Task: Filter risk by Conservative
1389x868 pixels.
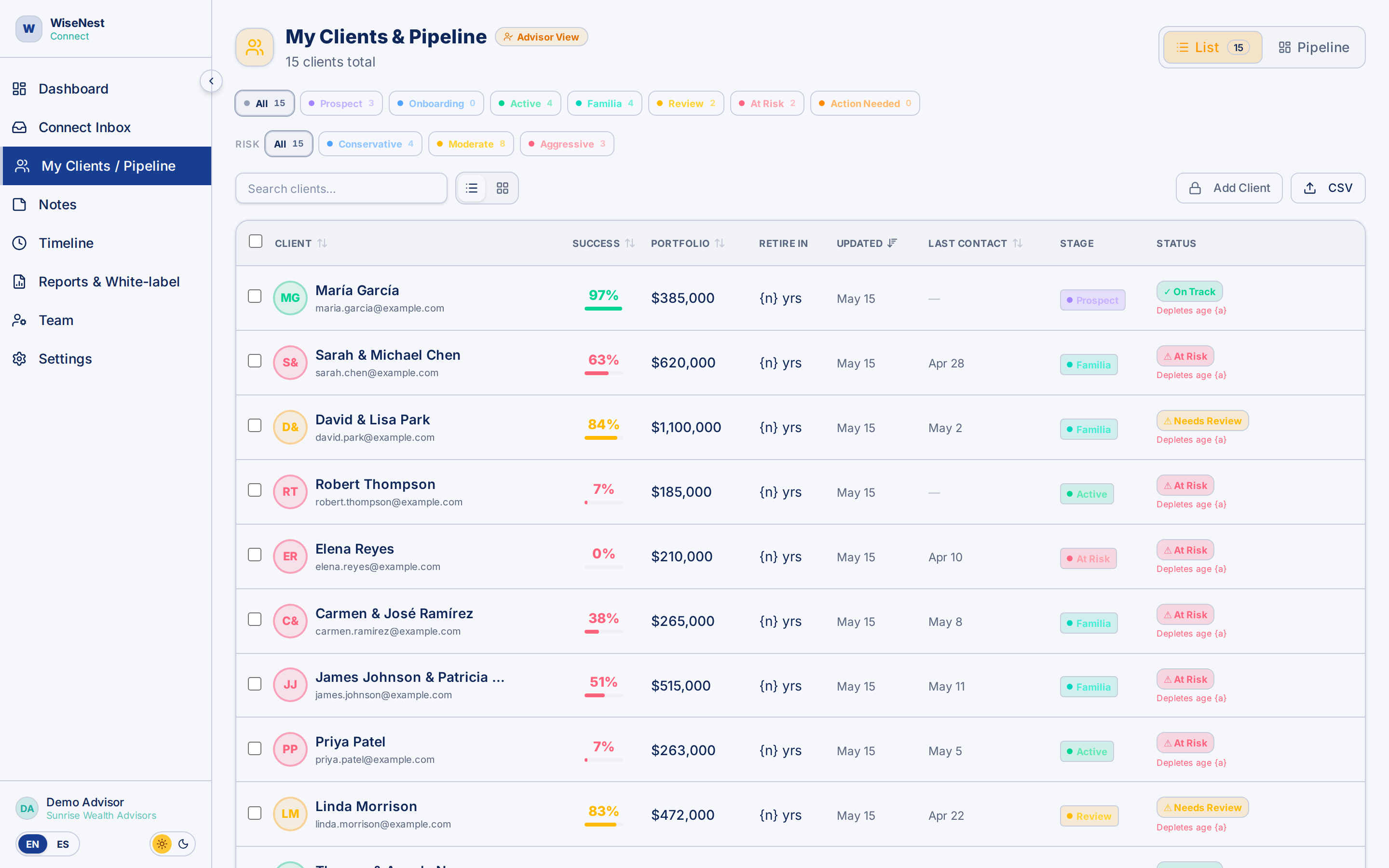Action: (370, 144)
